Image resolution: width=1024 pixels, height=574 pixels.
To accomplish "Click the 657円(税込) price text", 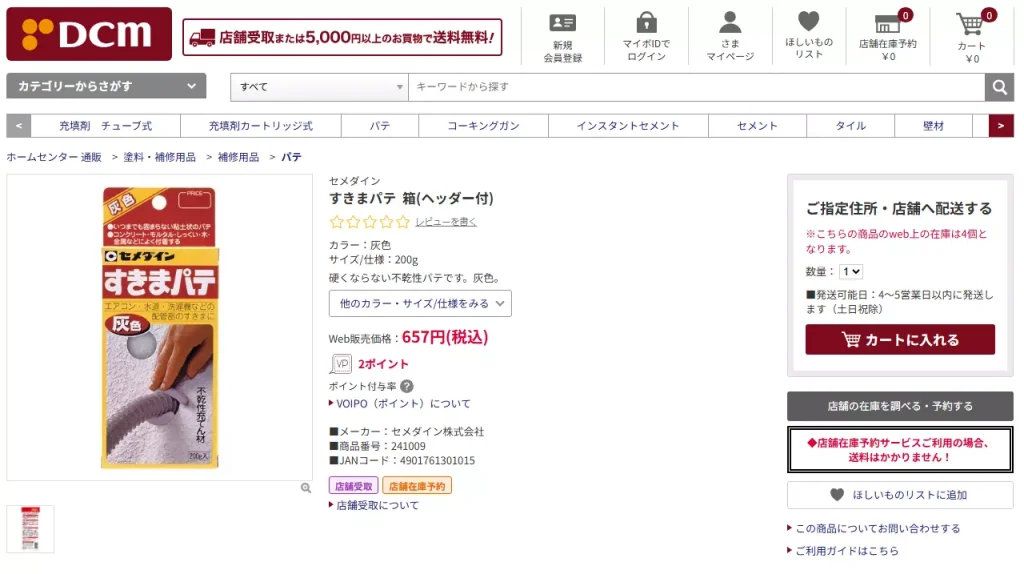I will pos(445,338).
